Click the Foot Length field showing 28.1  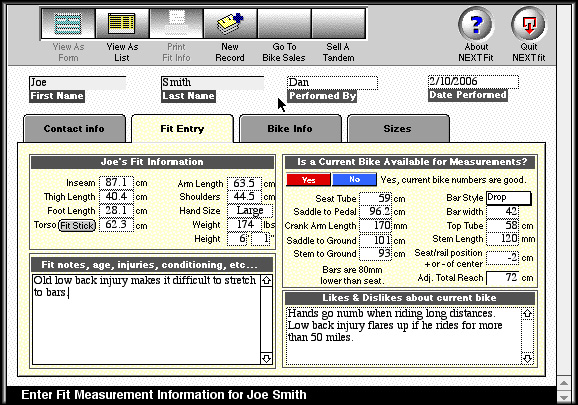pos(116,210)
